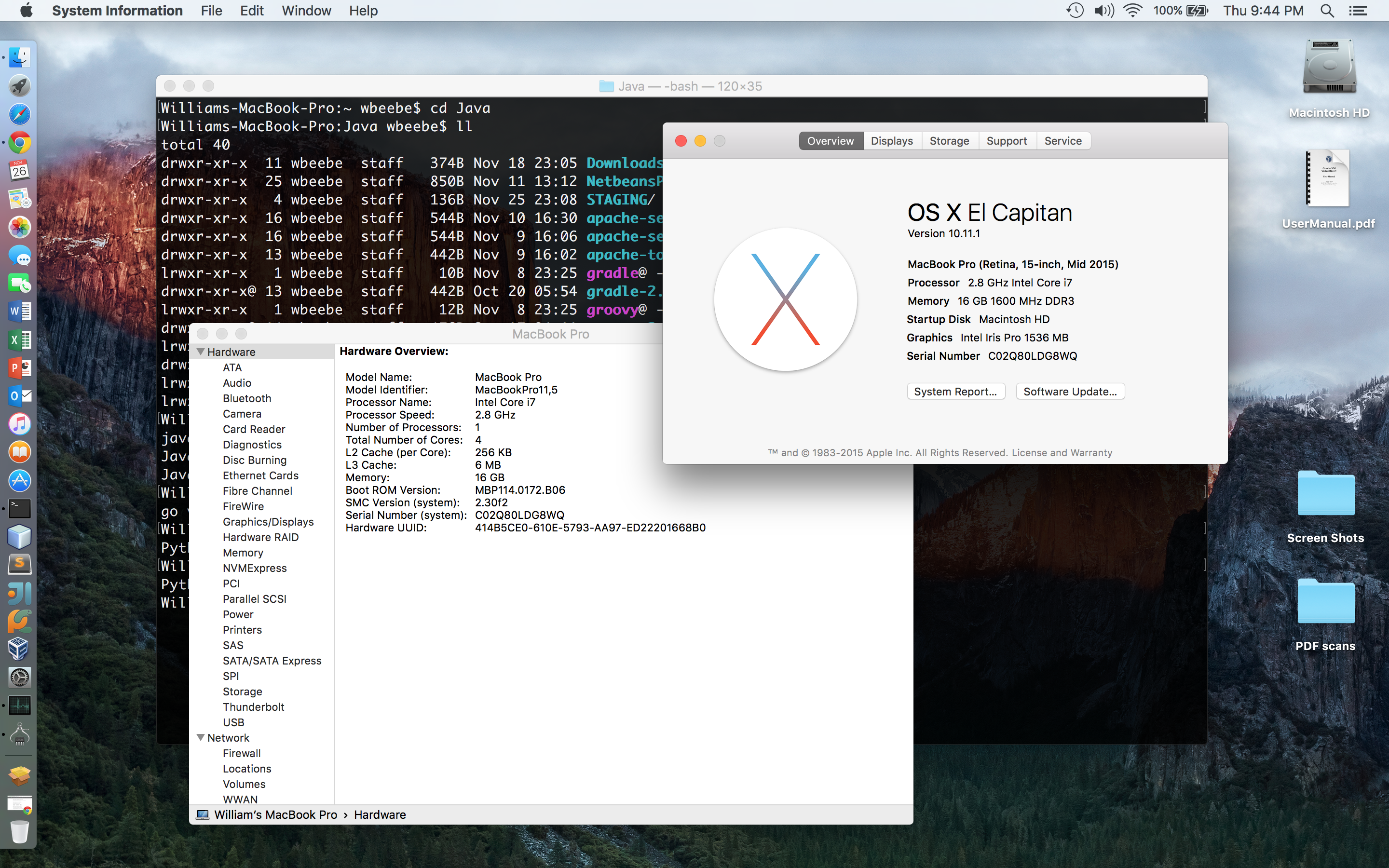Select Memory in the Hardware list

[243, 553]
